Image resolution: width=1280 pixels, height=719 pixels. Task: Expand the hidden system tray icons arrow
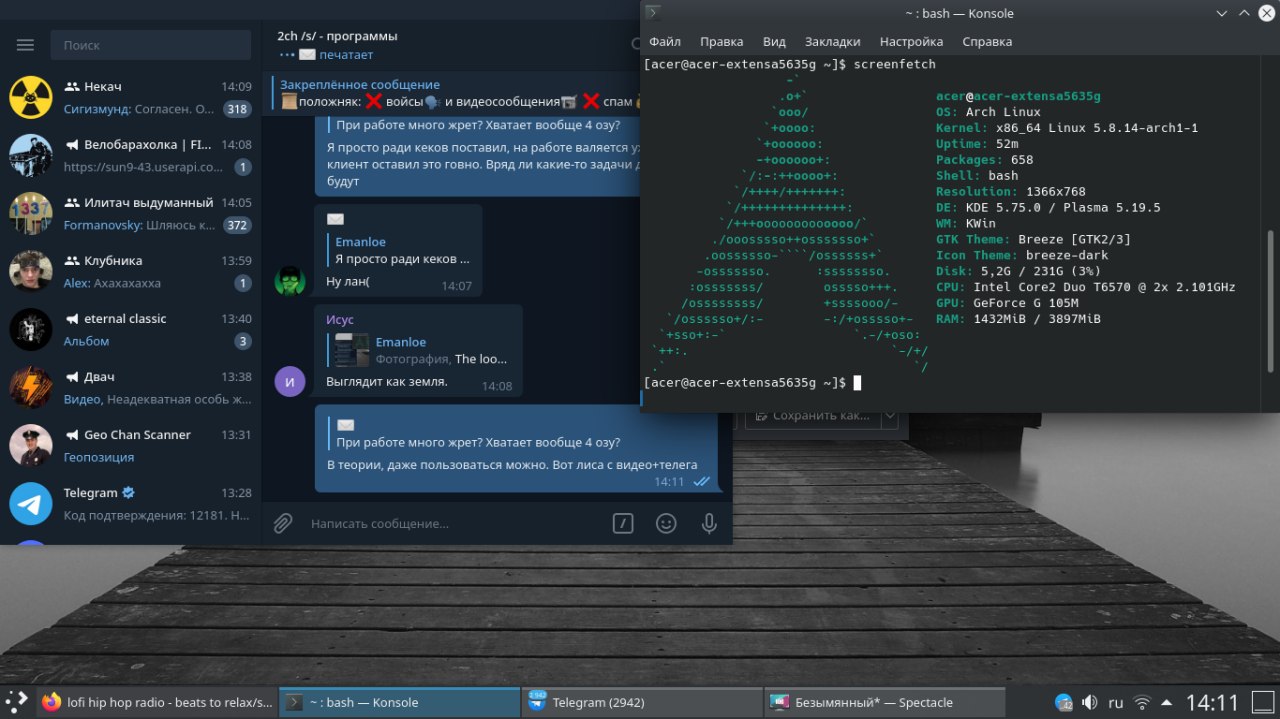[1166, 702]
